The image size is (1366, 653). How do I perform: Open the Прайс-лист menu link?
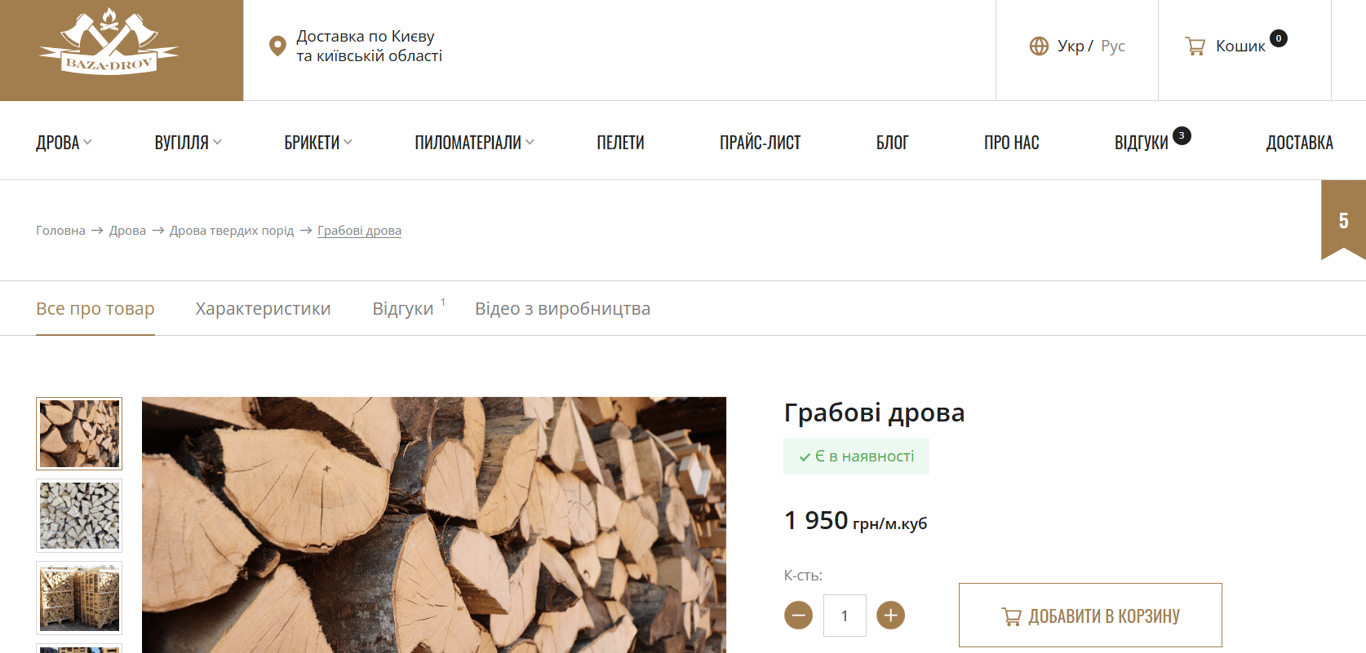tap(760, 142)
